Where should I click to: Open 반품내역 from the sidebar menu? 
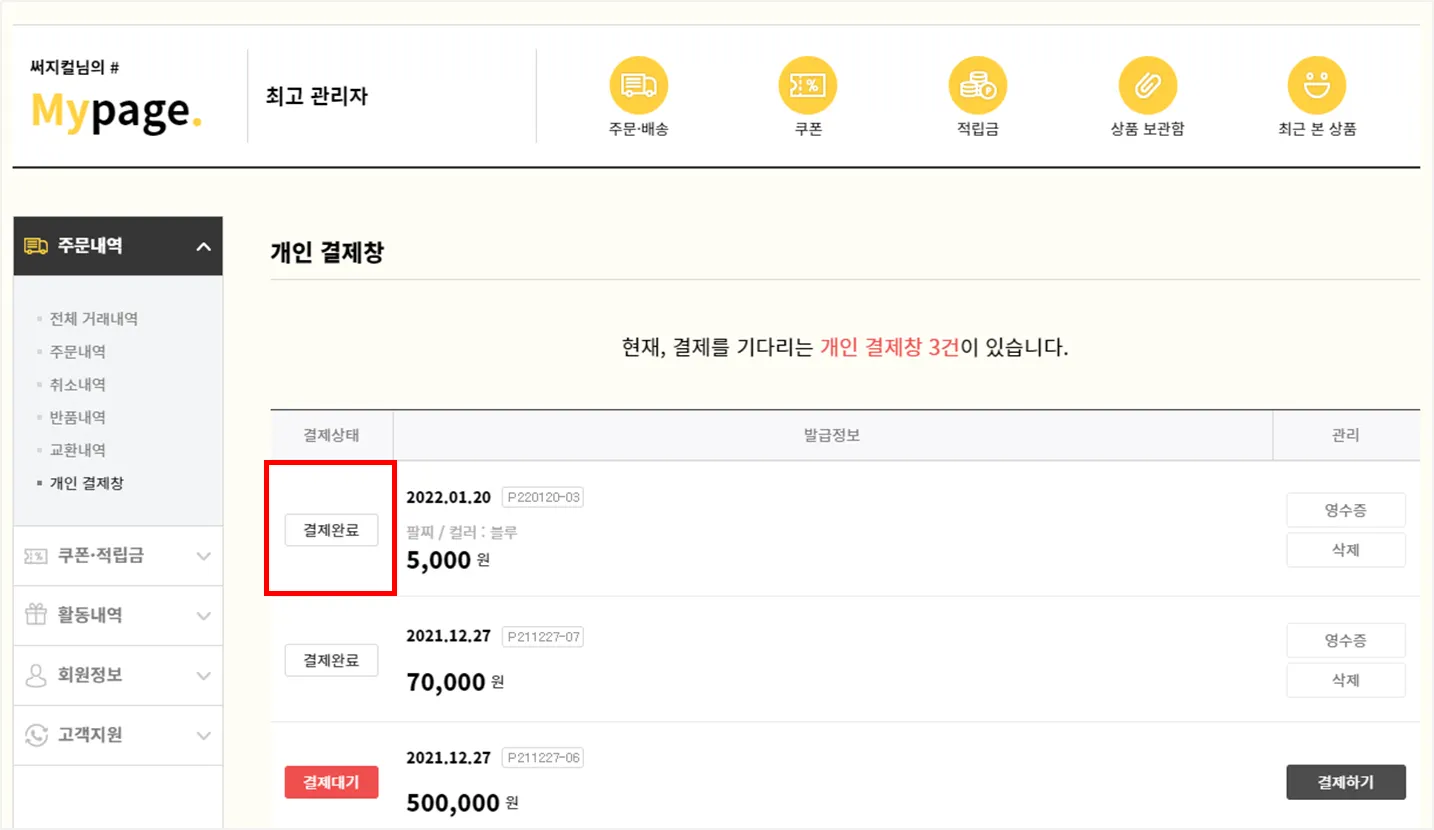coord(78,418)
